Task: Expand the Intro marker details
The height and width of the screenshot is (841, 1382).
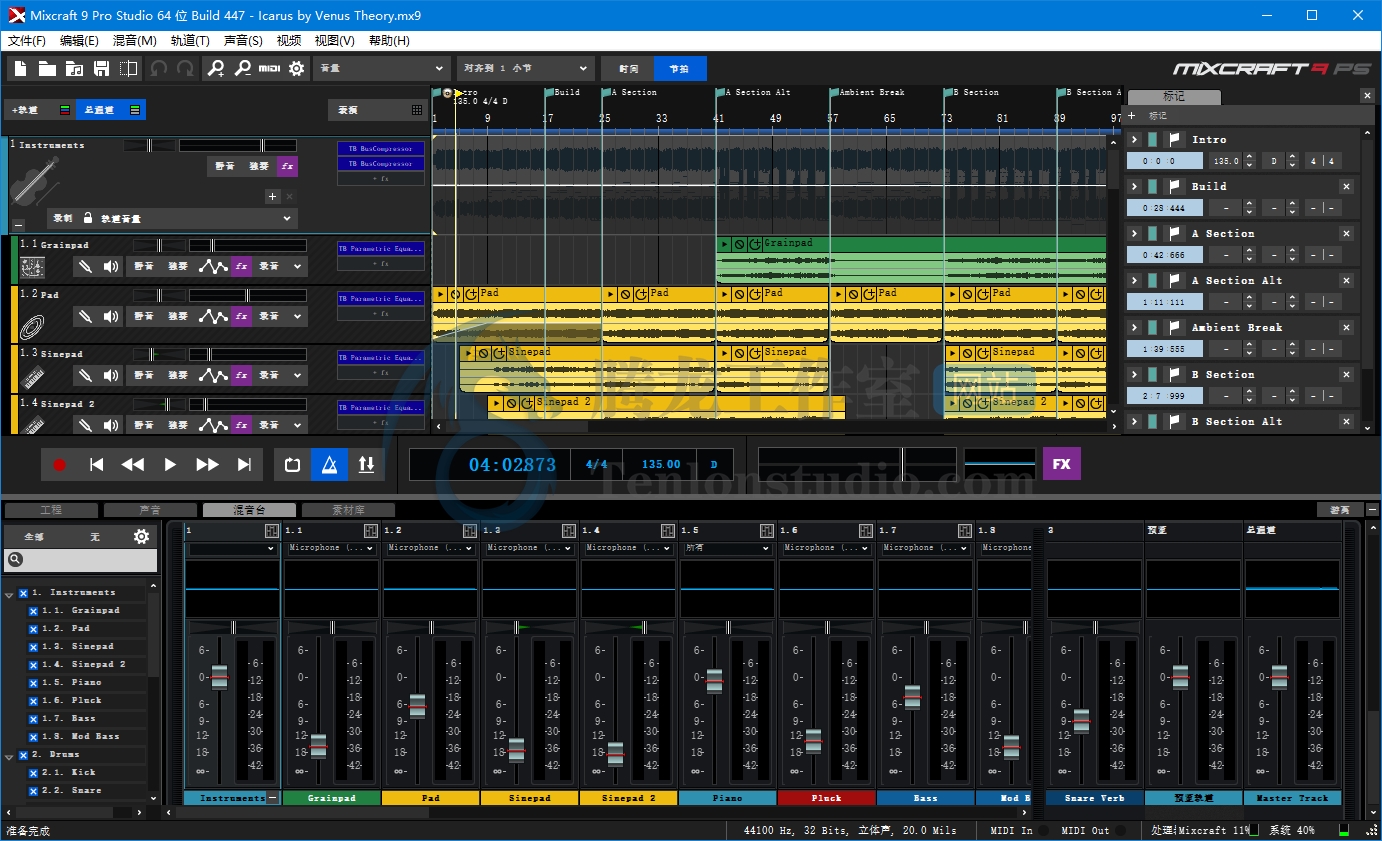Action: (x=1135, y=140)
